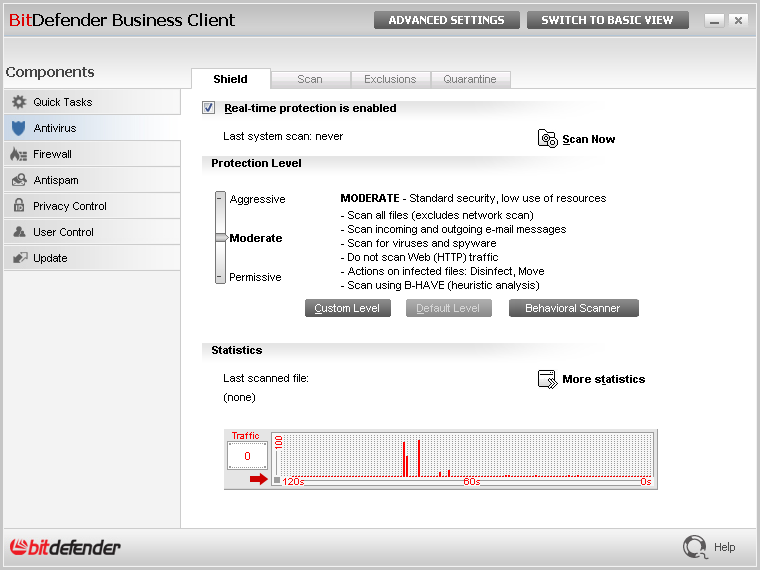Click the Quick Tasks gear icon

19,102
